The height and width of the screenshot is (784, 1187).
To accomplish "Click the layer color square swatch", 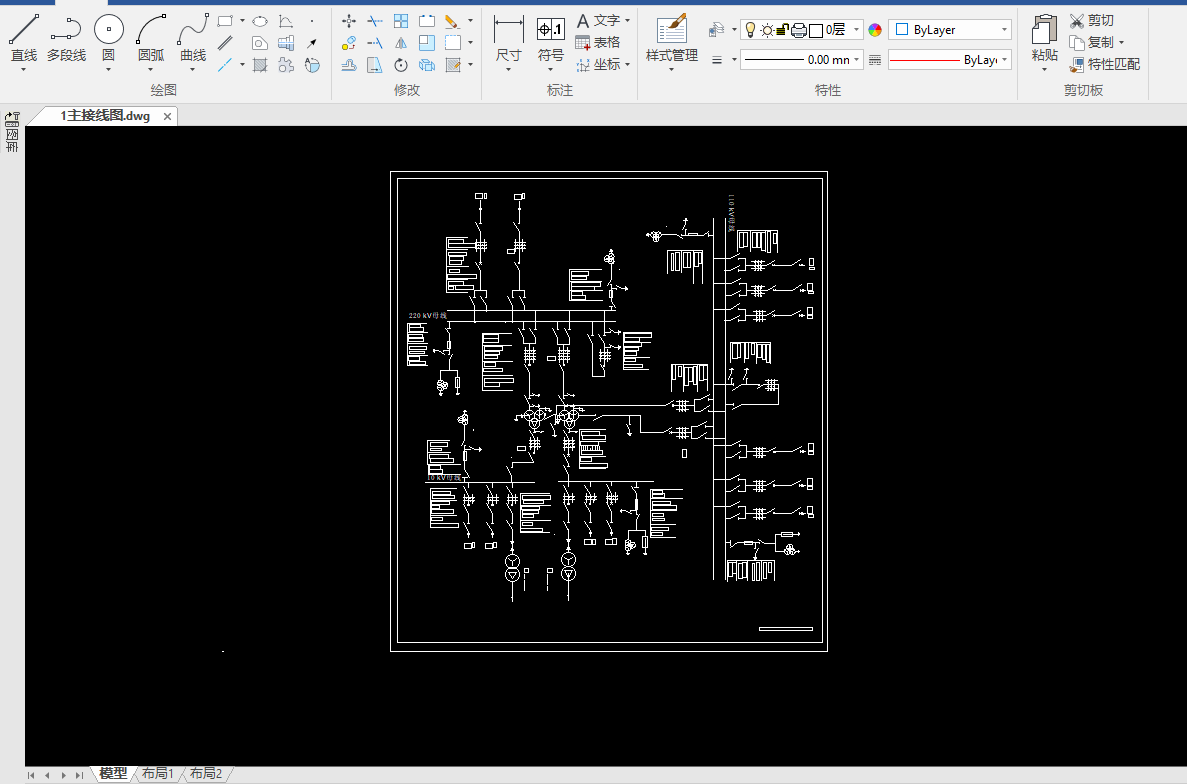I will [x=815, y=30].
